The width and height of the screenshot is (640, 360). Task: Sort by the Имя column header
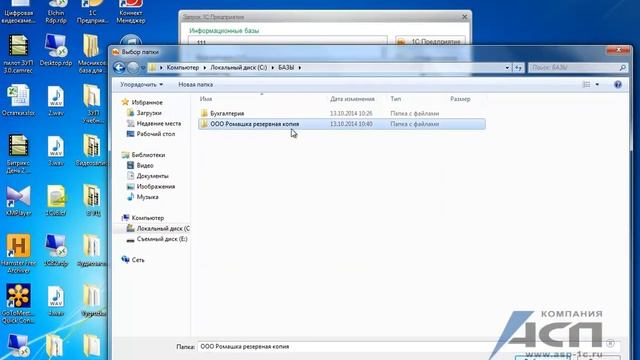point(206,99)
